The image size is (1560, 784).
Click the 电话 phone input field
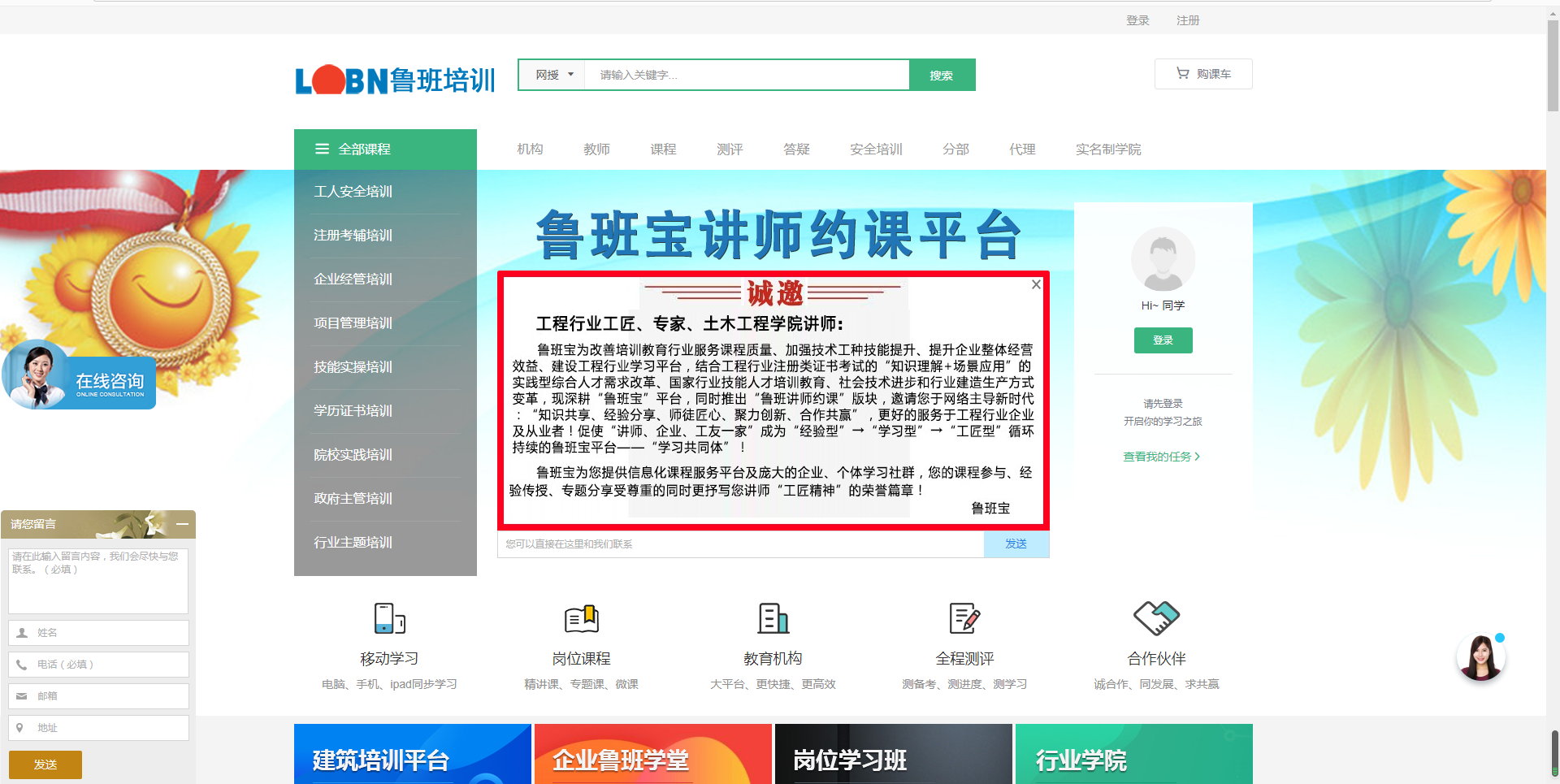[x=98, y=665]
